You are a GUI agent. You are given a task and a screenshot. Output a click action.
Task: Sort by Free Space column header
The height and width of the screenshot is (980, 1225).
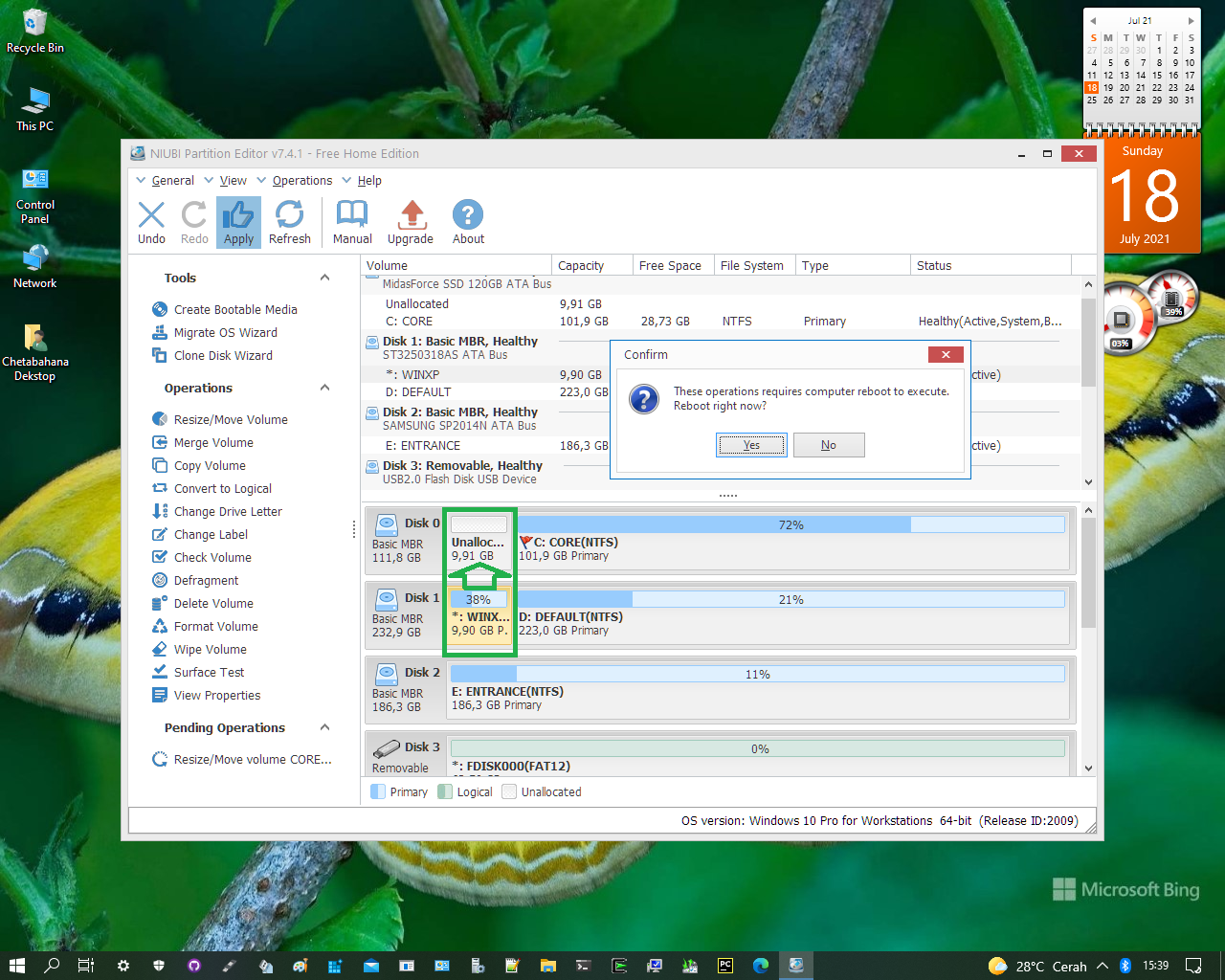click(x=674, y=265)
